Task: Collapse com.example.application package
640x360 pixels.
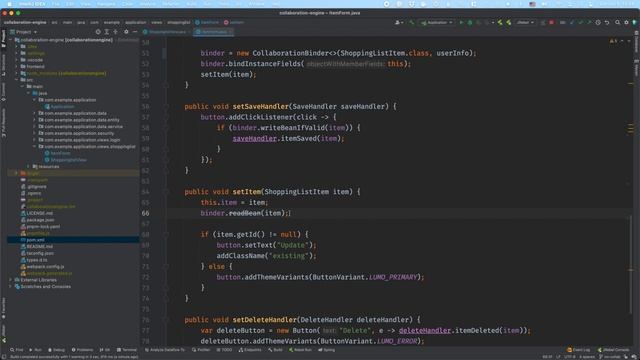Action: tap(34, 100)
